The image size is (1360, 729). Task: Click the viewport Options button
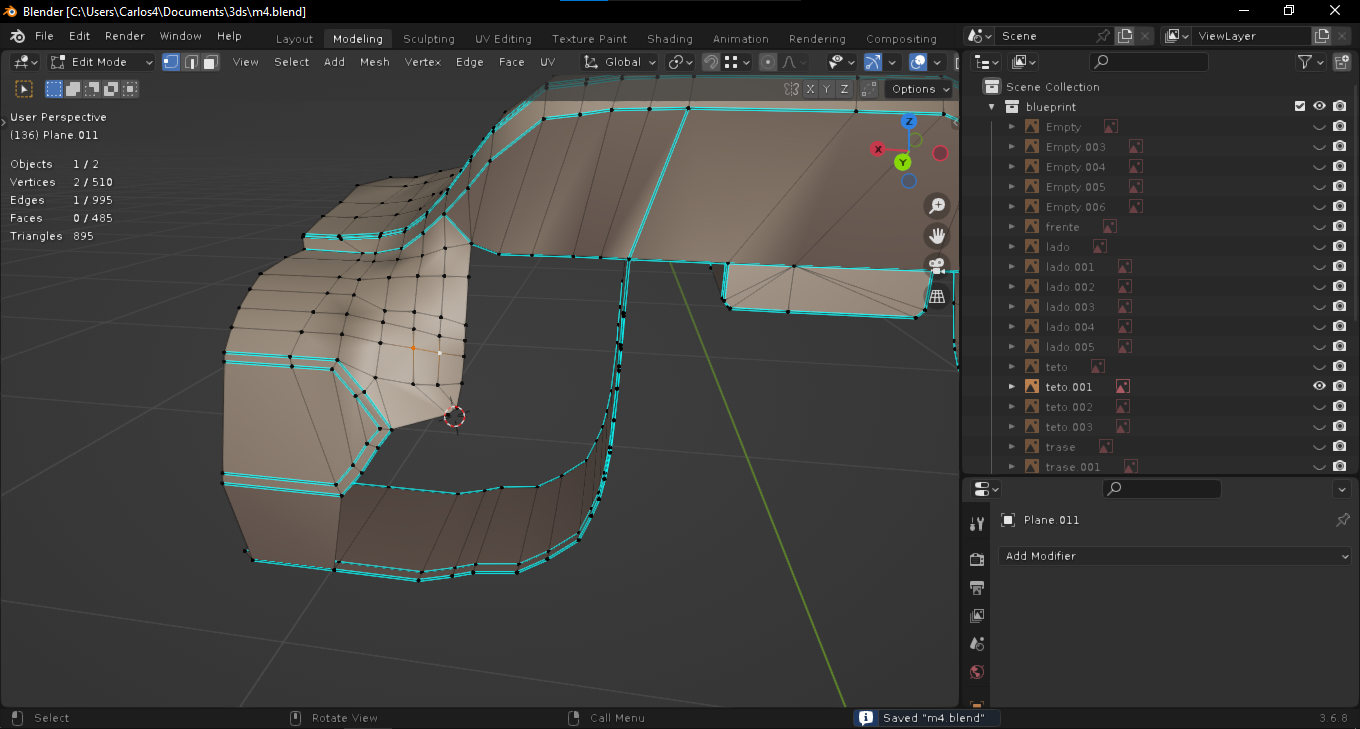click(919, 89)
